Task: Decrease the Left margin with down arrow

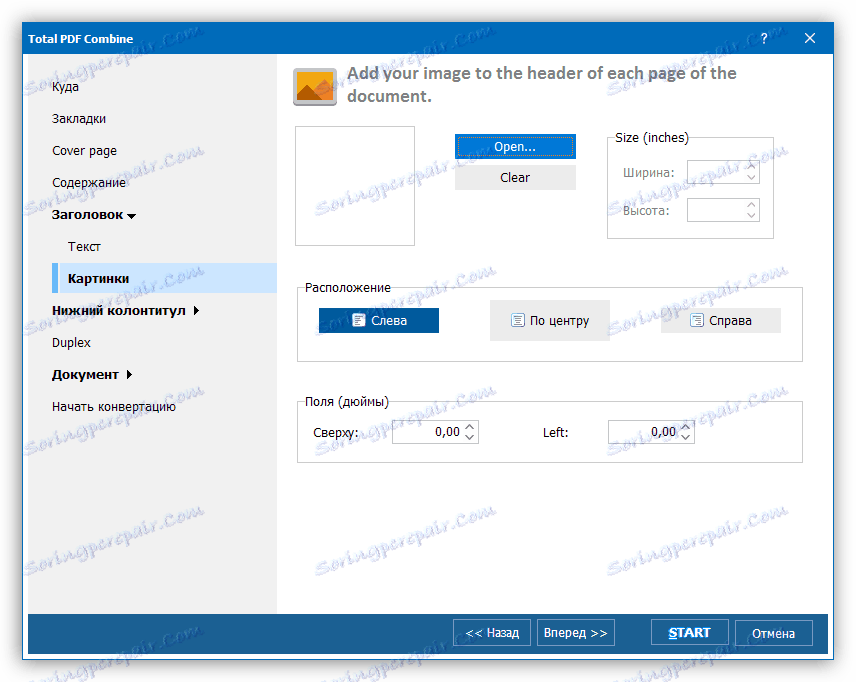Action: [x=686, y=437]
